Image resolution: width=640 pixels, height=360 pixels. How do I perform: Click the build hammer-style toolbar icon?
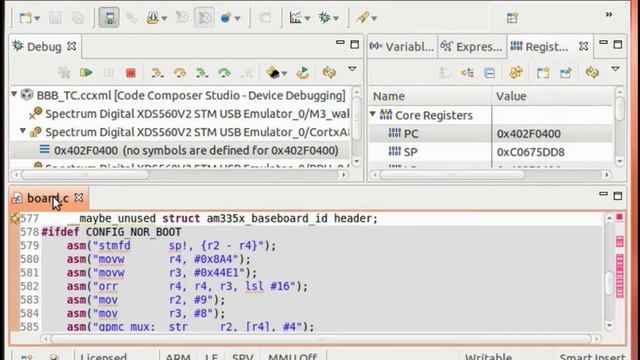153,18
